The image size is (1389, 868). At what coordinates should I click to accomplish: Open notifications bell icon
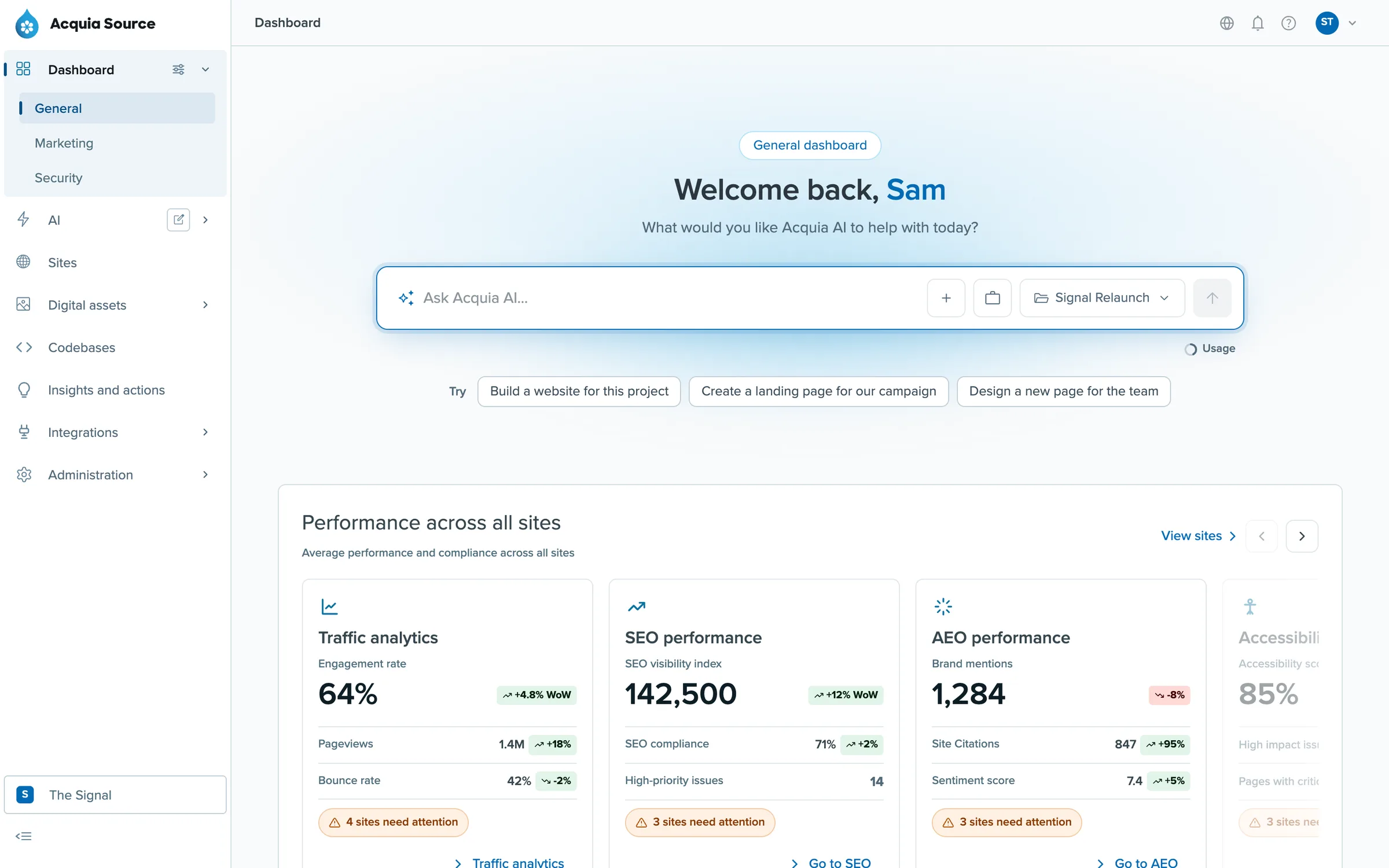tap(1258, 23)
